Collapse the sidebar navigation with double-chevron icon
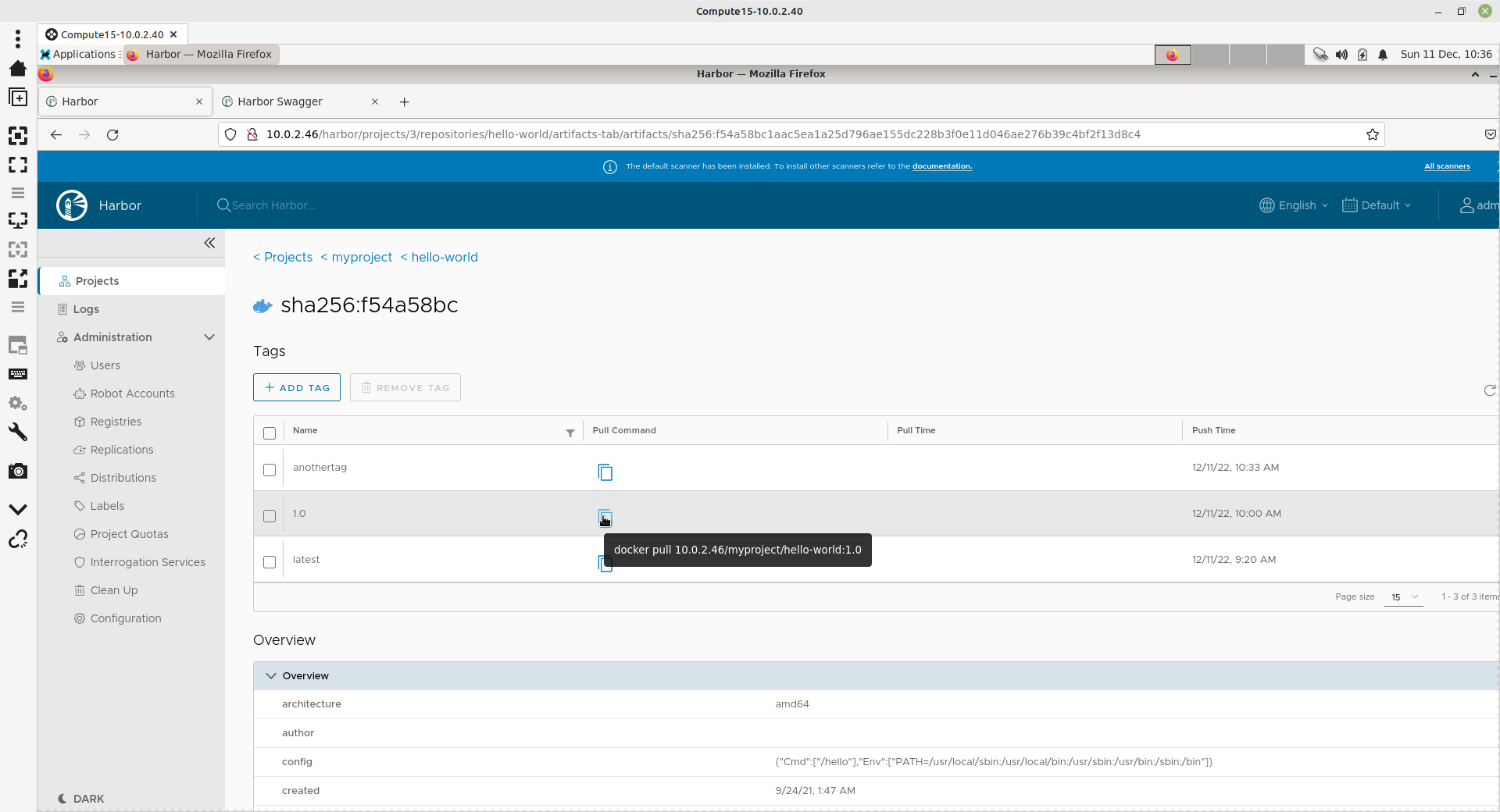This screenshot has height=812, width=1500. pyautogui.click(x=209, y=243)
